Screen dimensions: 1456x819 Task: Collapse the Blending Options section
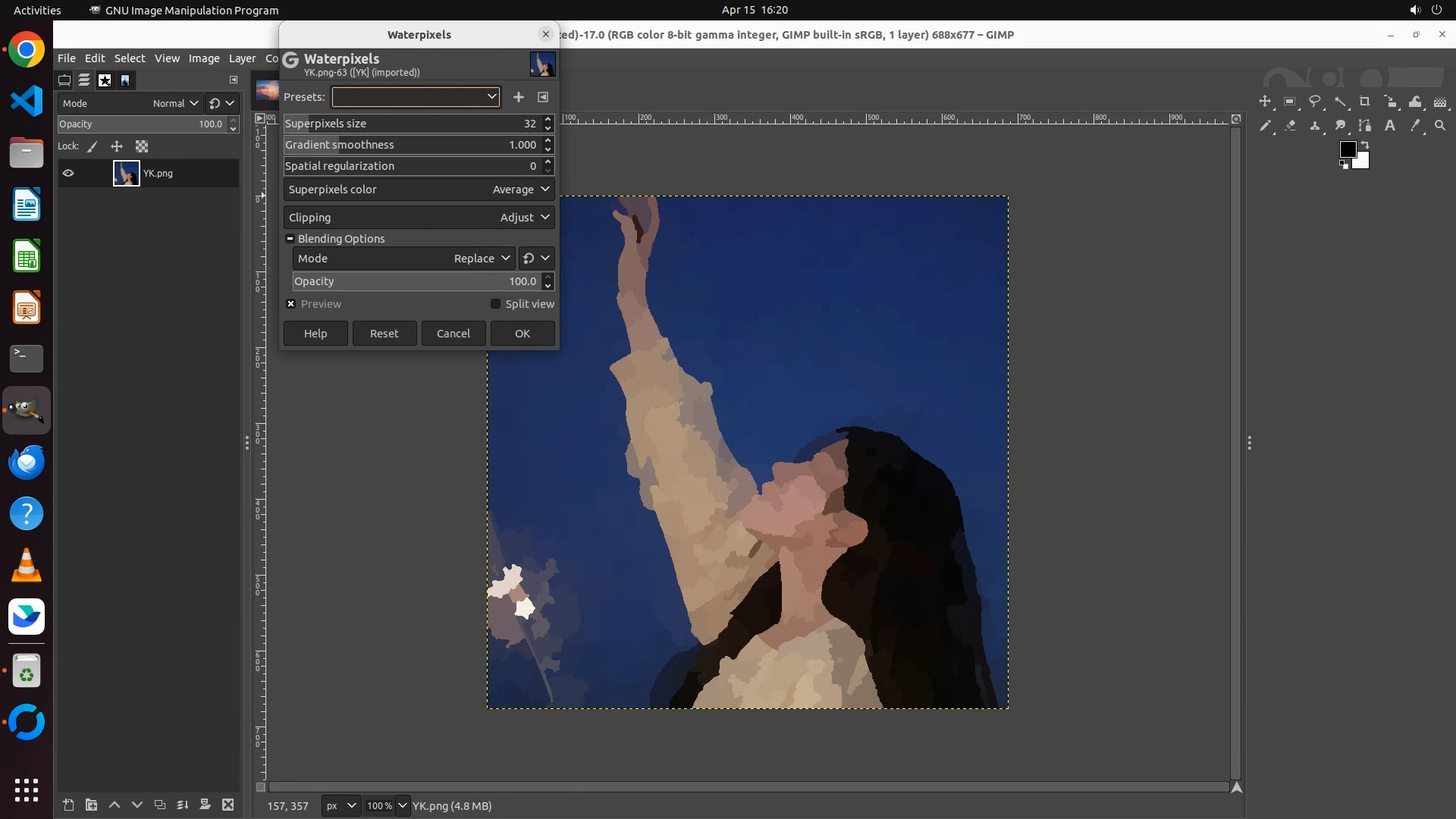point(290,239)
